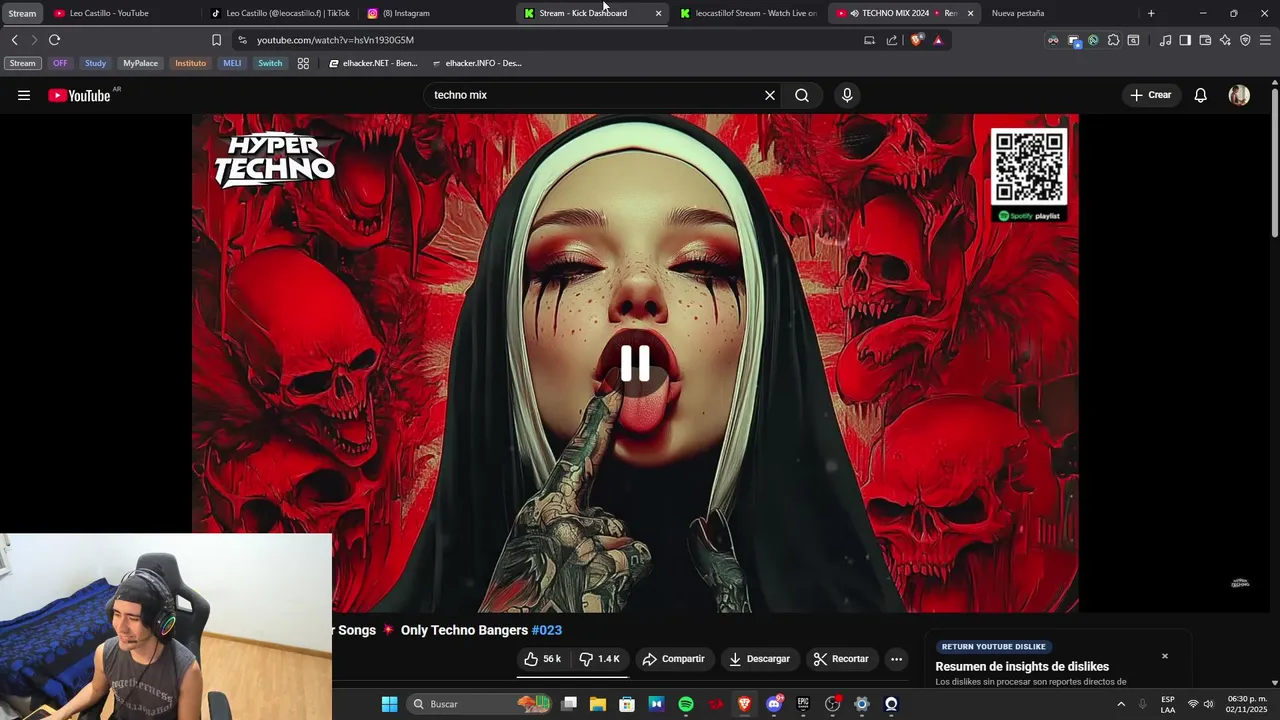The width and height of the screenshot is (1280, 720).
Task: Switch to the leocastillof Stream Kick tab
Action: tap(748, 13)
